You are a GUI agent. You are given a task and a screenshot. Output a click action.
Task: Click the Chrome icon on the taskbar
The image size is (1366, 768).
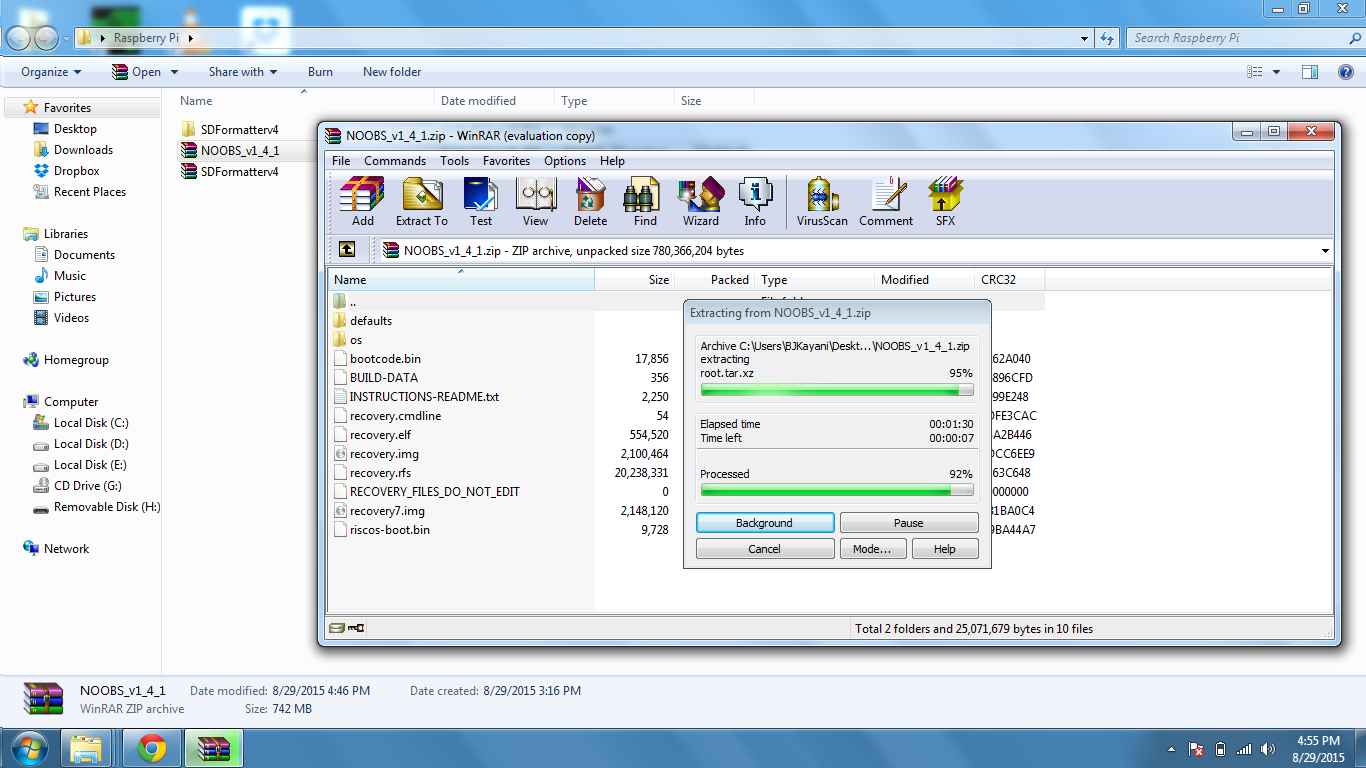(x=152, y=748)
